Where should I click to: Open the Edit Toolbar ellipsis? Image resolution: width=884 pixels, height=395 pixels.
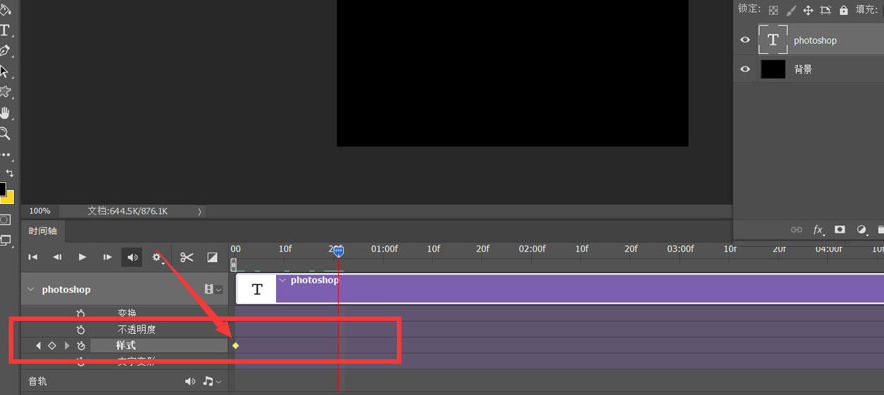pos(6,154)
